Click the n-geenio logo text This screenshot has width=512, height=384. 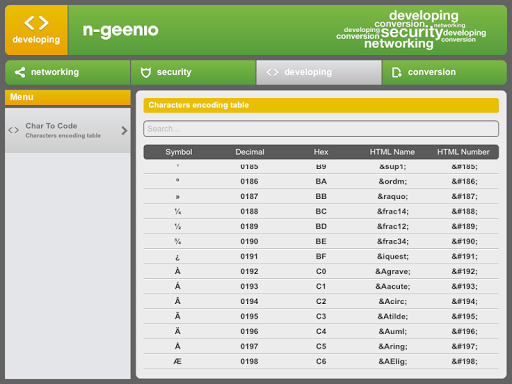(x=120, y=31)
